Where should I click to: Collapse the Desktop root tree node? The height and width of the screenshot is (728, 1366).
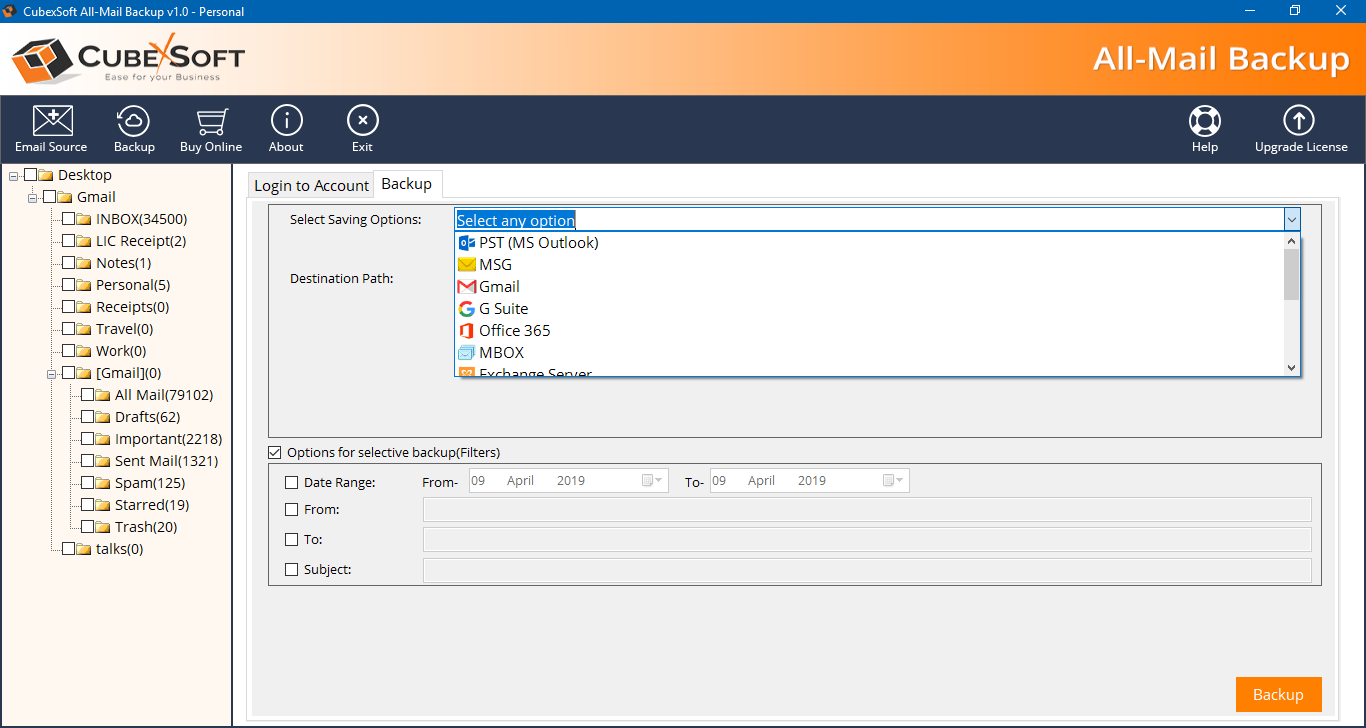13,176
